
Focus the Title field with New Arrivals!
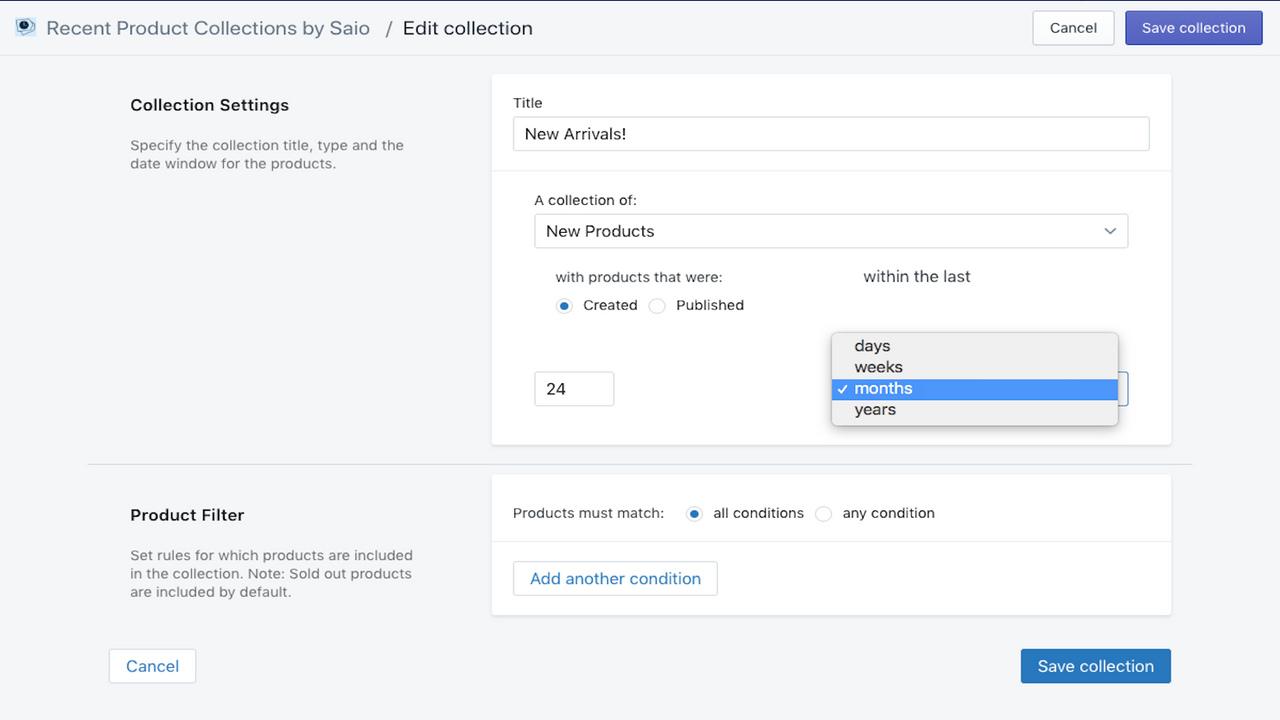click(x=830, y=134)
